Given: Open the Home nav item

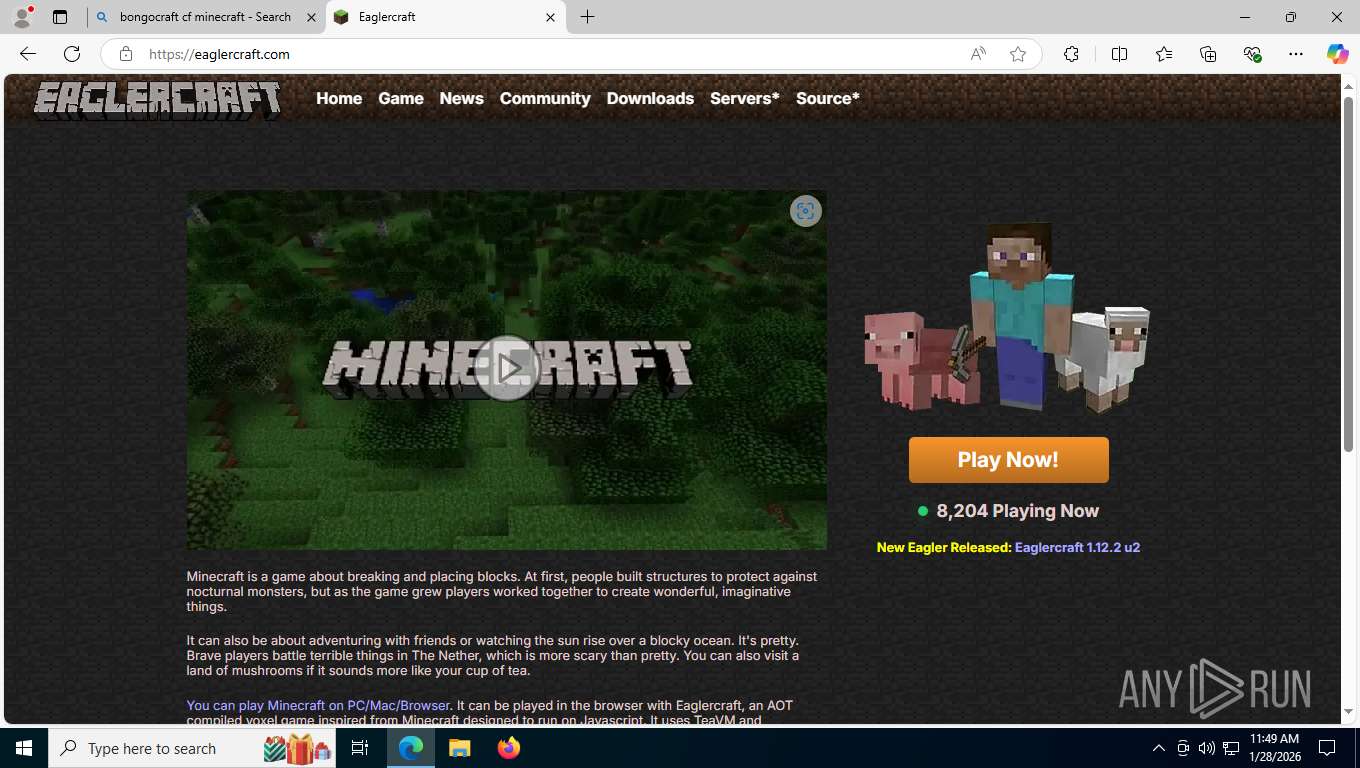Looking at the screenshot, I should click(339, 98).
